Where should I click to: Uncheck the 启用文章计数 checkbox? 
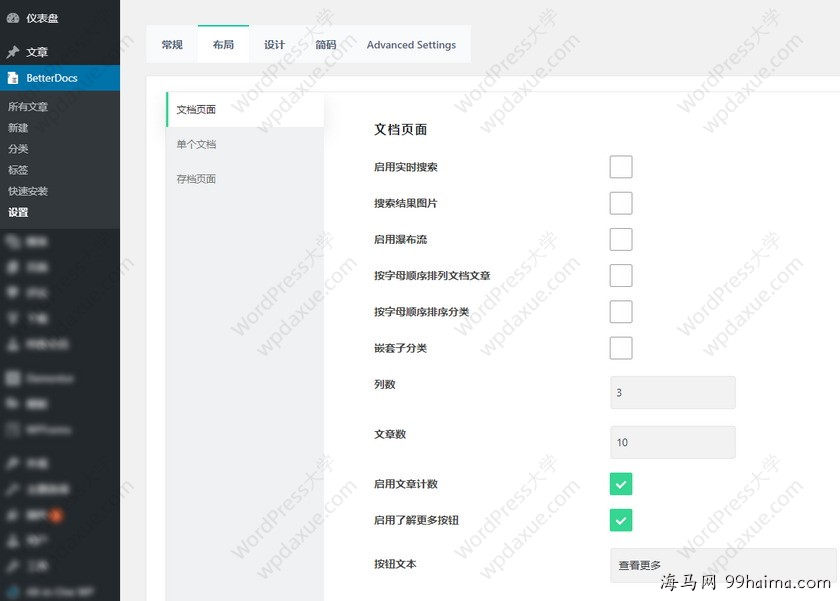pos(621,484)
